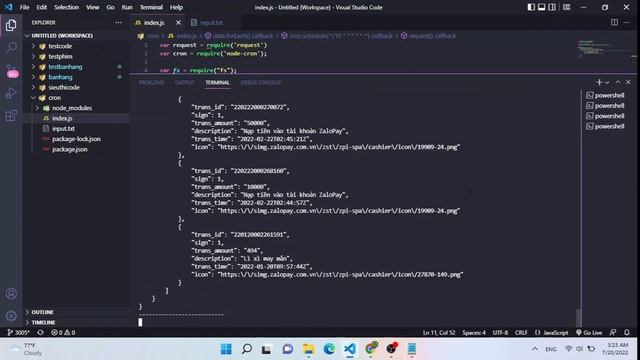Synchronize changes in status bar
640x360 pixels.
click(x=40, y=332)
